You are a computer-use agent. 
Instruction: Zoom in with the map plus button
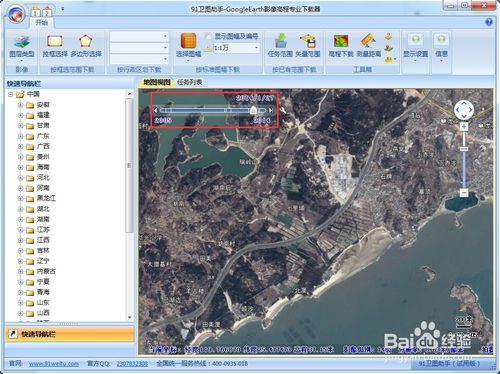464,127
